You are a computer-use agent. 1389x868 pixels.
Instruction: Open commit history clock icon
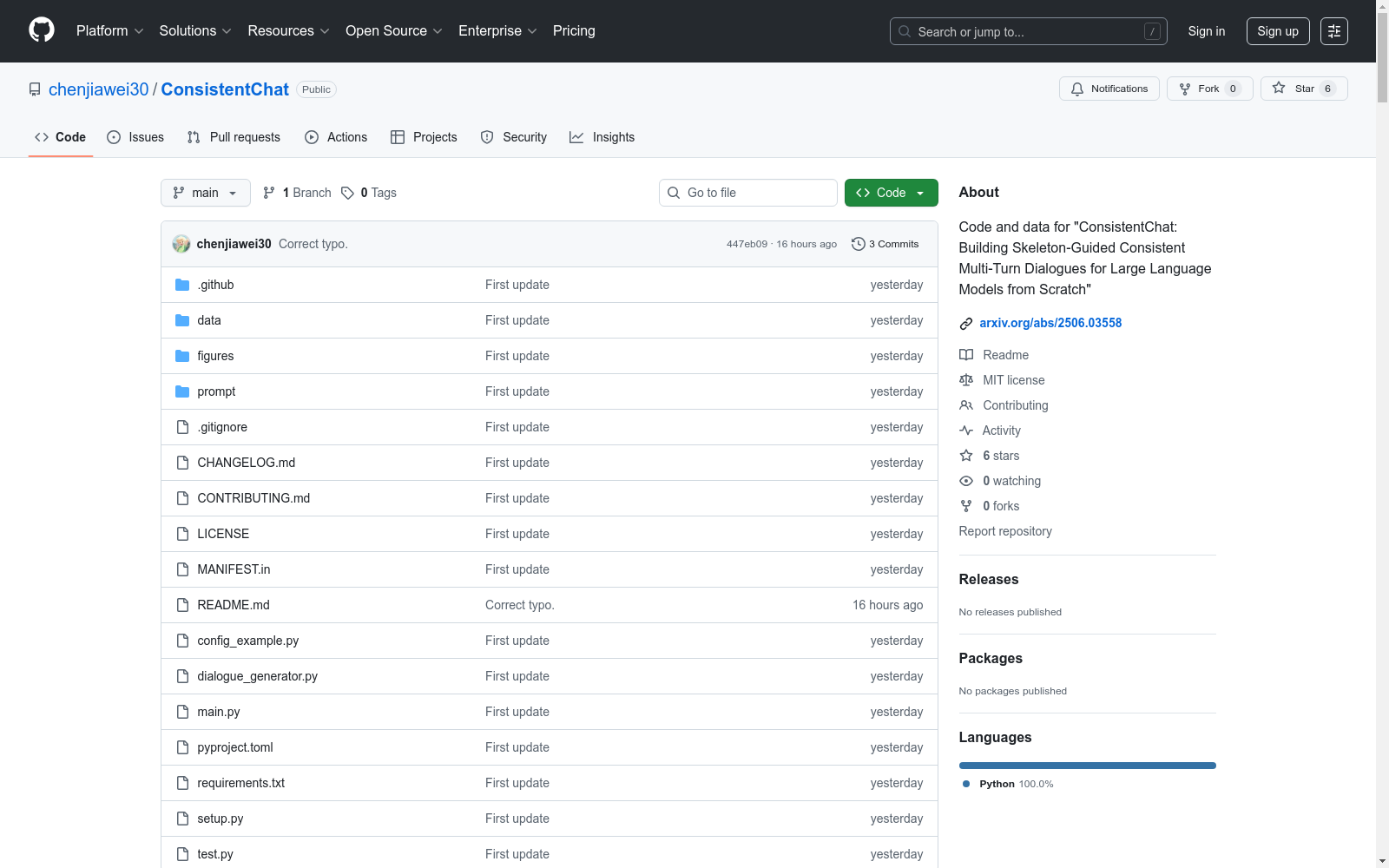[x=859, y=244]
